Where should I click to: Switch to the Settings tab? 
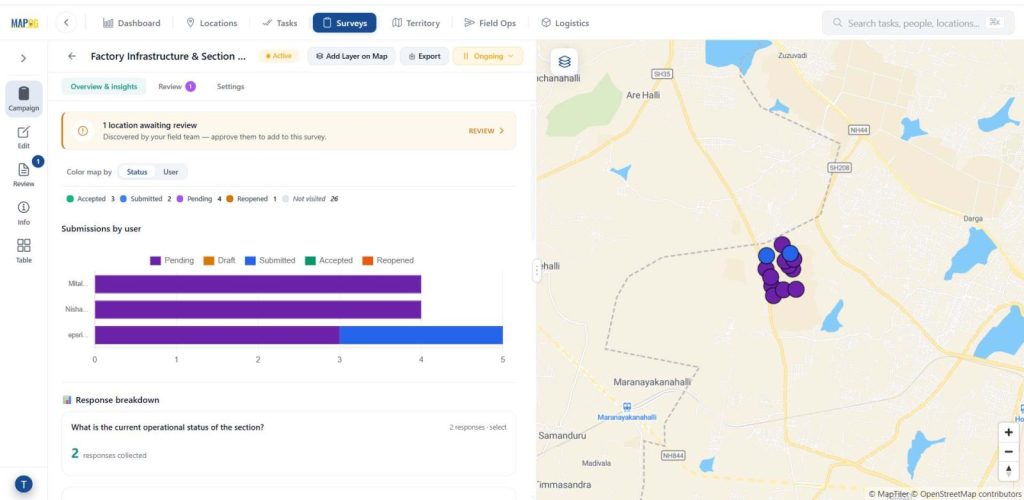(x=231, y=86)
